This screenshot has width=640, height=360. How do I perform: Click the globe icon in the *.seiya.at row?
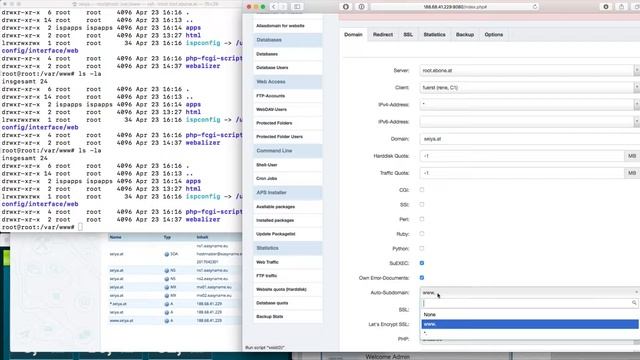[167, 304]
